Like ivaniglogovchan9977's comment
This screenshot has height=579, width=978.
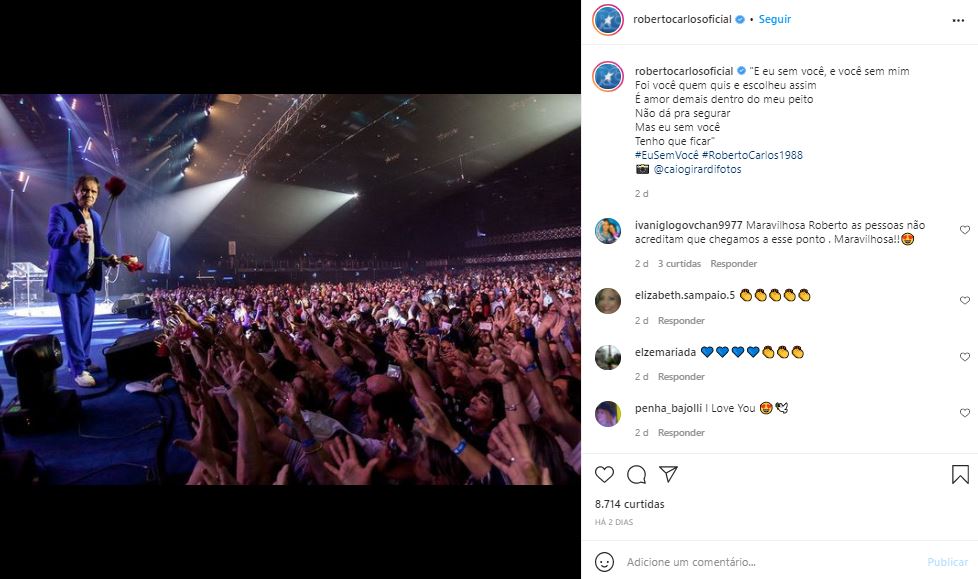[964, 230]
